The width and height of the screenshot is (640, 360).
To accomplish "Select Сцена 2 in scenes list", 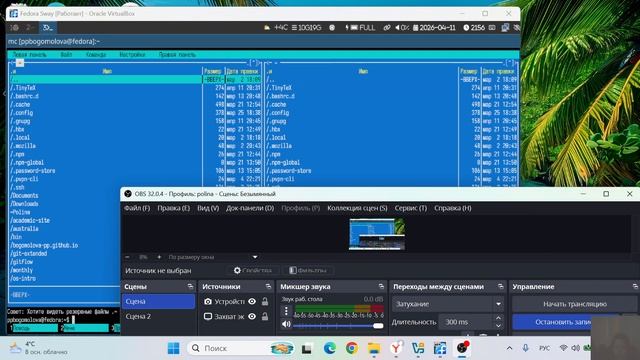I will coord(158,316).
